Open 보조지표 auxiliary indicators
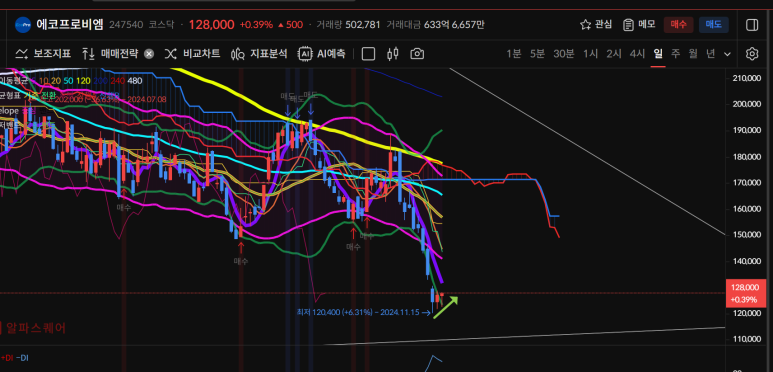This screenshot has height=372, width=773. click(43, 54)
